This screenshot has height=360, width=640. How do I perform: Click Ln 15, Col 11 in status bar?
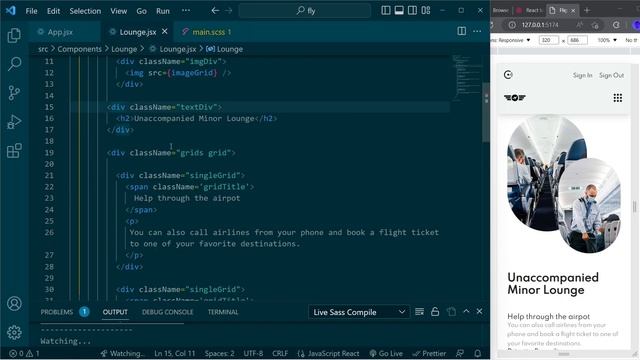(x=175, y=353)
